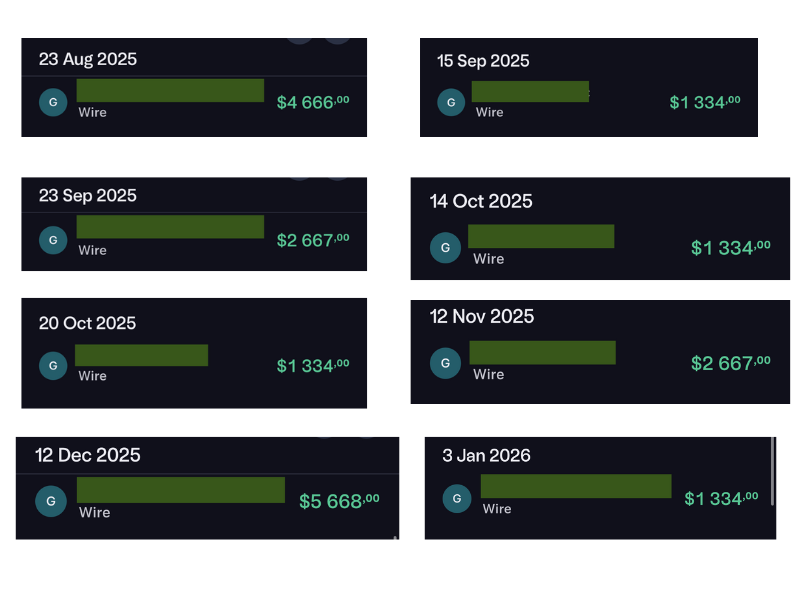Click the G avatar on 3 Jan 2026 entry
This screenshot has height=600, width=800.
pos(457,498)
